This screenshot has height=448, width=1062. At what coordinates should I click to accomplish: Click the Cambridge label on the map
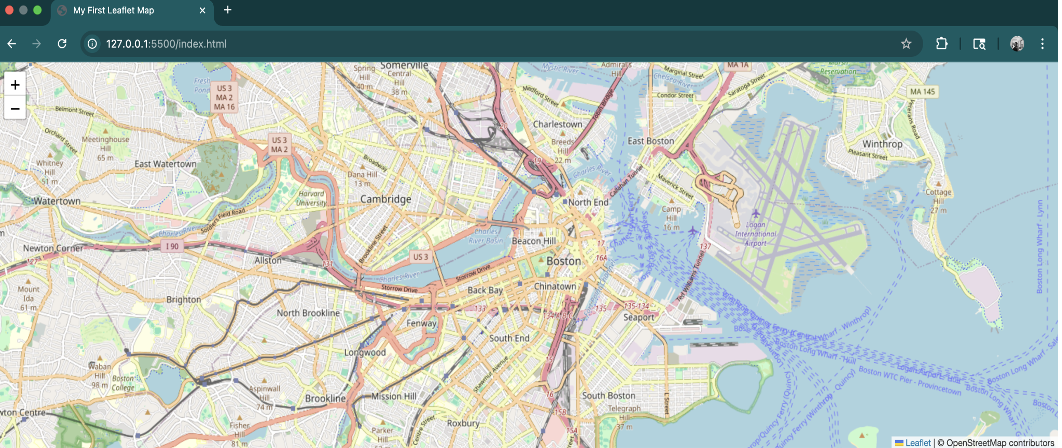386,199
